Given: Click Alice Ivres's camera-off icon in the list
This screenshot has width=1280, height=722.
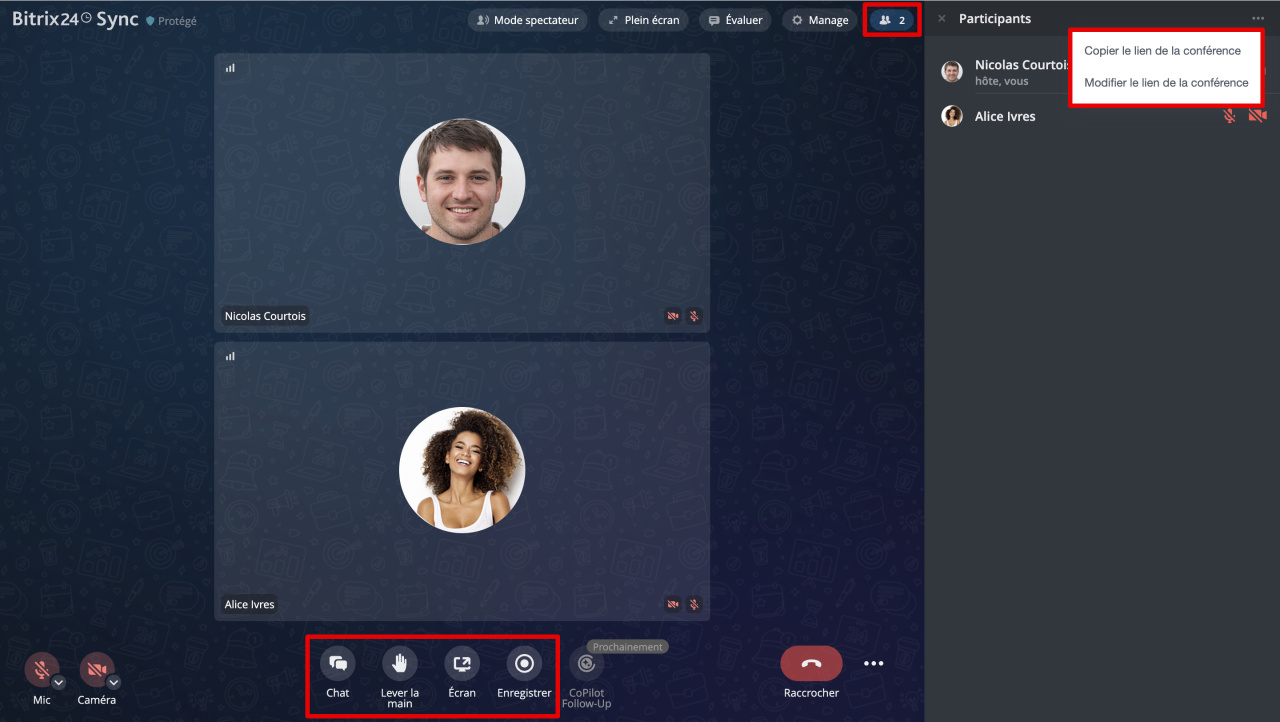Looking at the screenshot, I should [1257, 116].
